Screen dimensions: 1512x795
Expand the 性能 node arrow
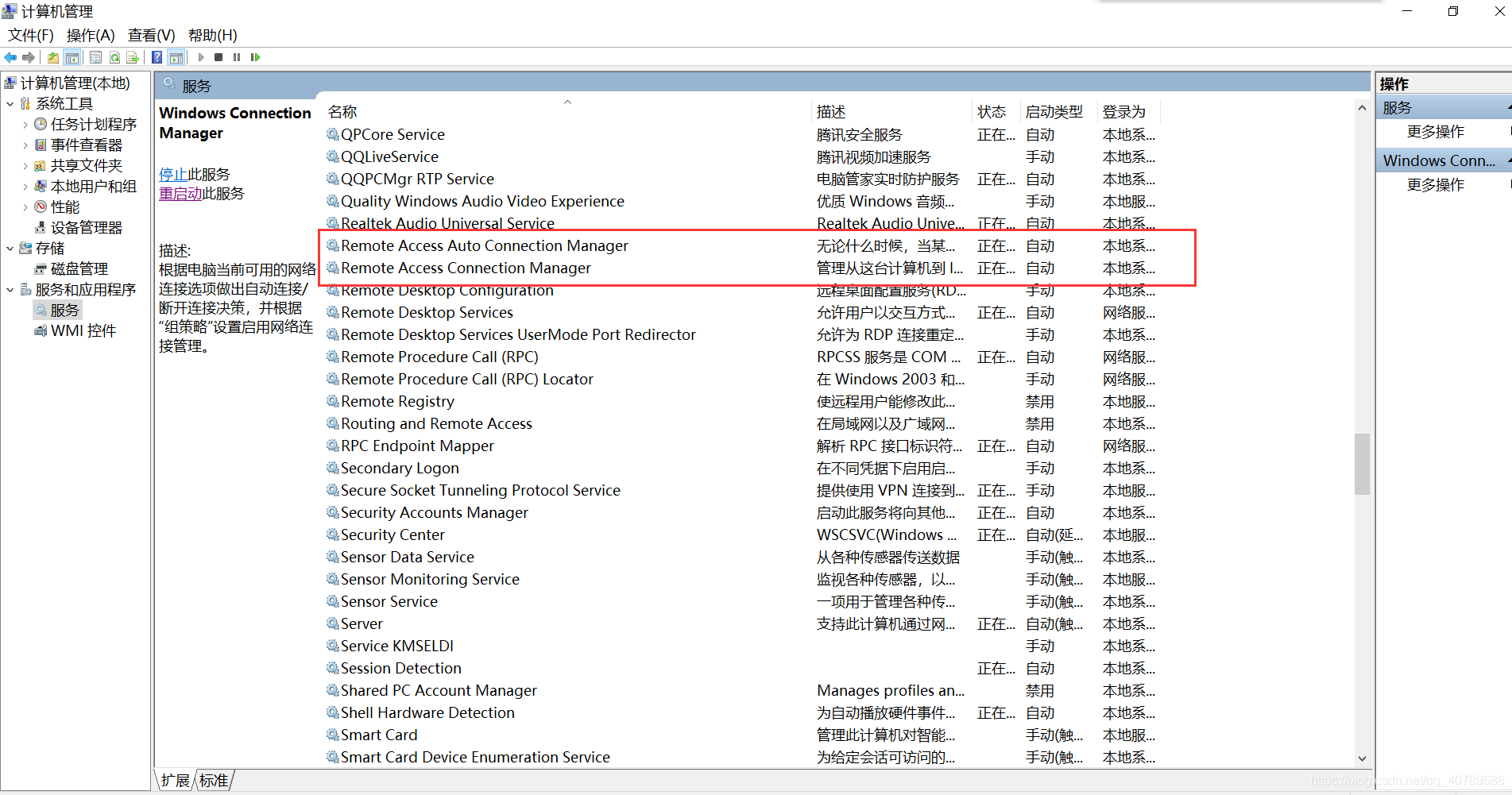[25, 206]
